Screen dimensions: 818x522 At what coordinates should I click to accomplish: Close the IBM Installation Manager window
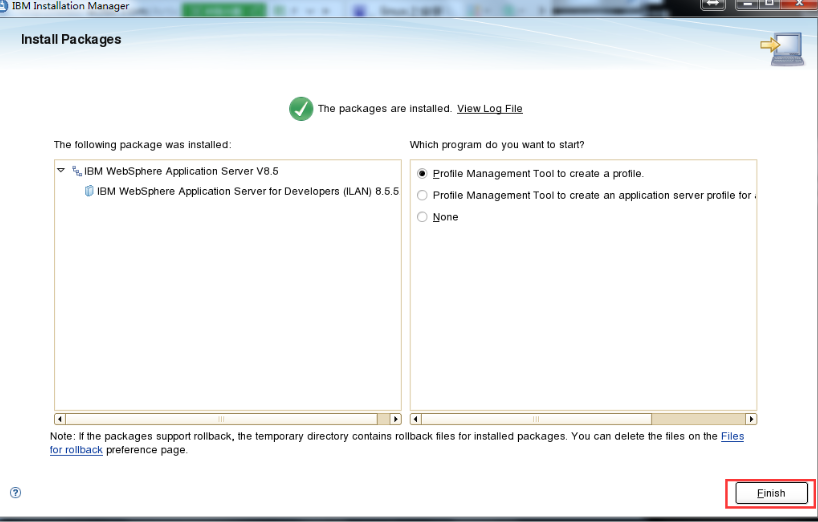pos(799,4)
